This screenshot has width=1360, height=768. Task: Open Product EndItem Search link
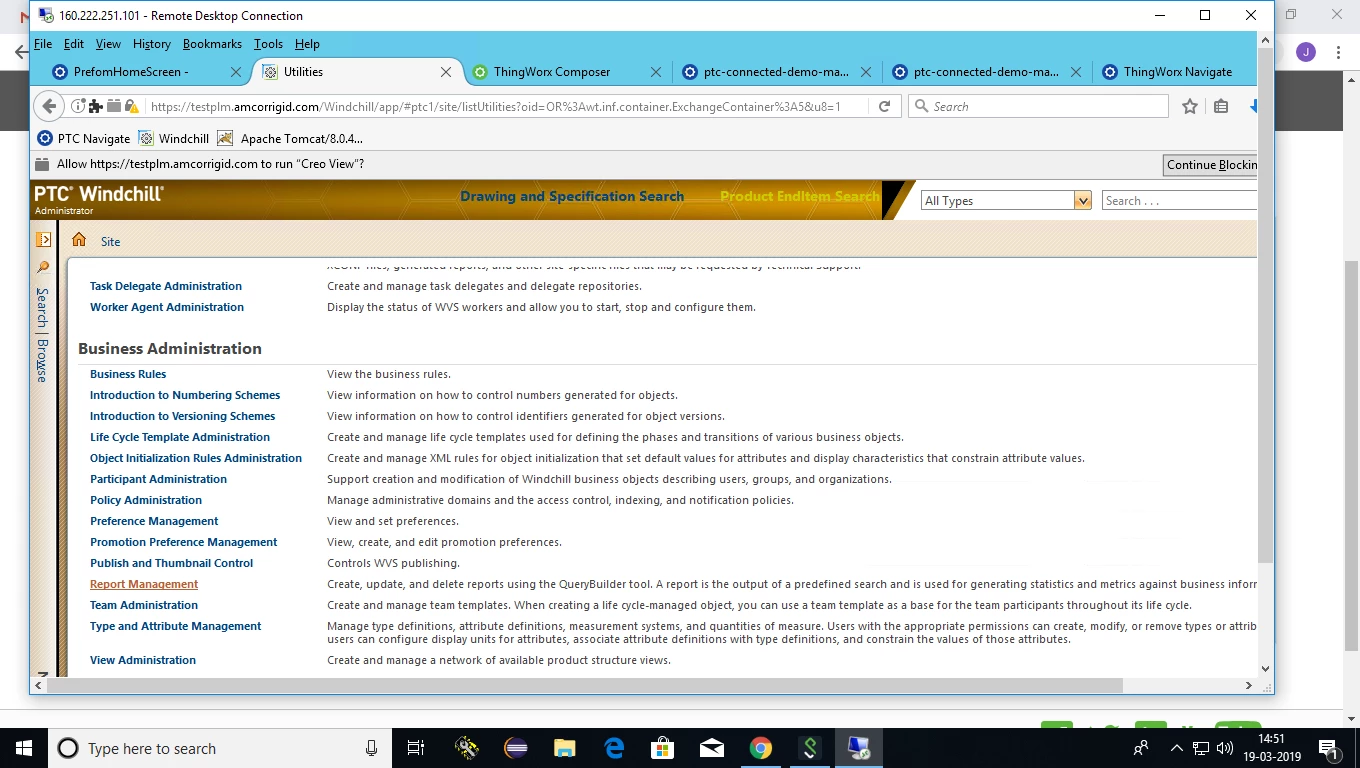(799, 196)
